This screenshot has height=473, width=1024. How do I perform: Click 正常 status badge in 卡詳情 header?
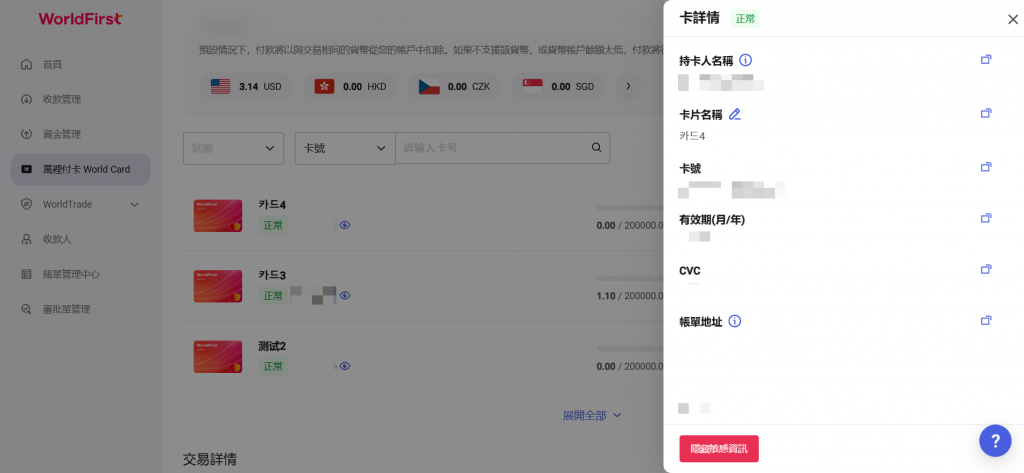click(745, 19)
